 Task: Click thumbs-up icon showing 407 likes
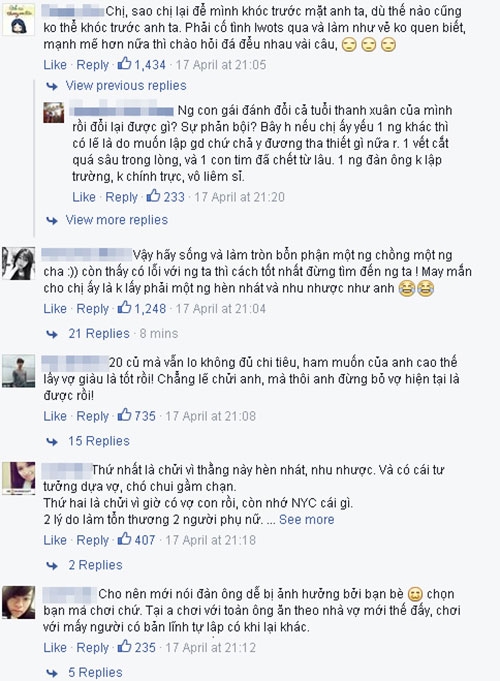[x=124, y=539]
